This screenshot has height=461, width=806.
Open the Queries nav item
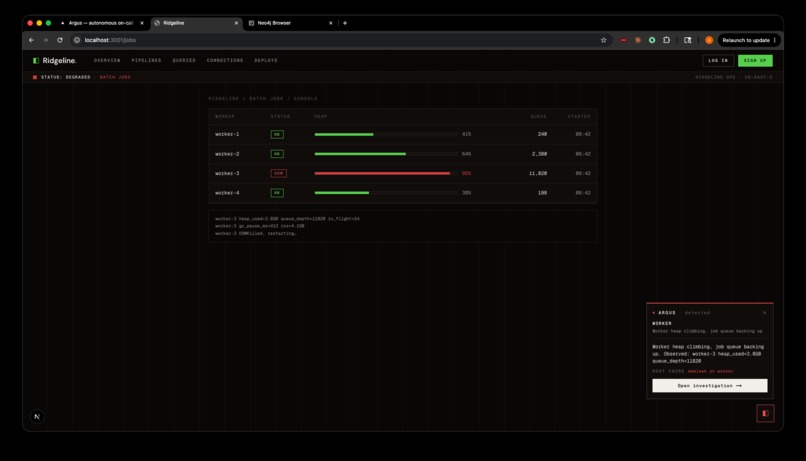(184, 61)
